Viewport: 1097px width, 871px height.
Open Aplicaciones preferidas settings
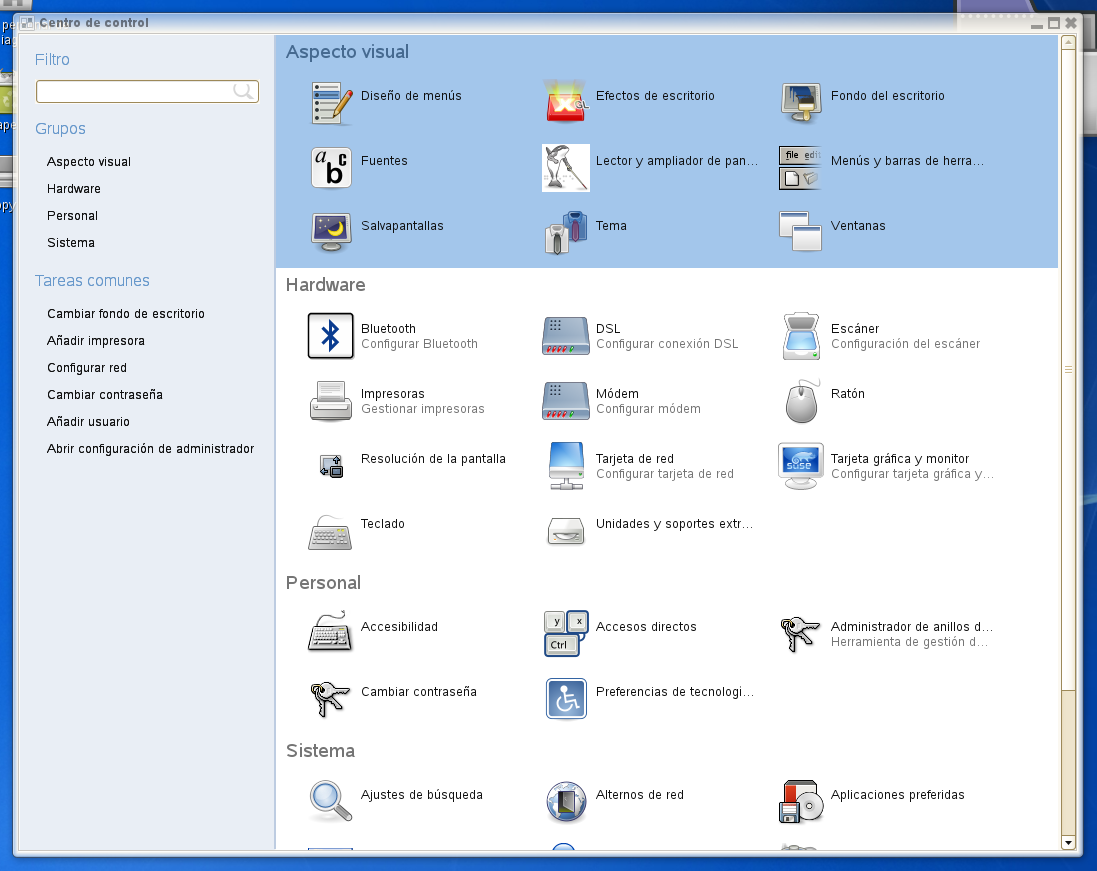[801, 801]
